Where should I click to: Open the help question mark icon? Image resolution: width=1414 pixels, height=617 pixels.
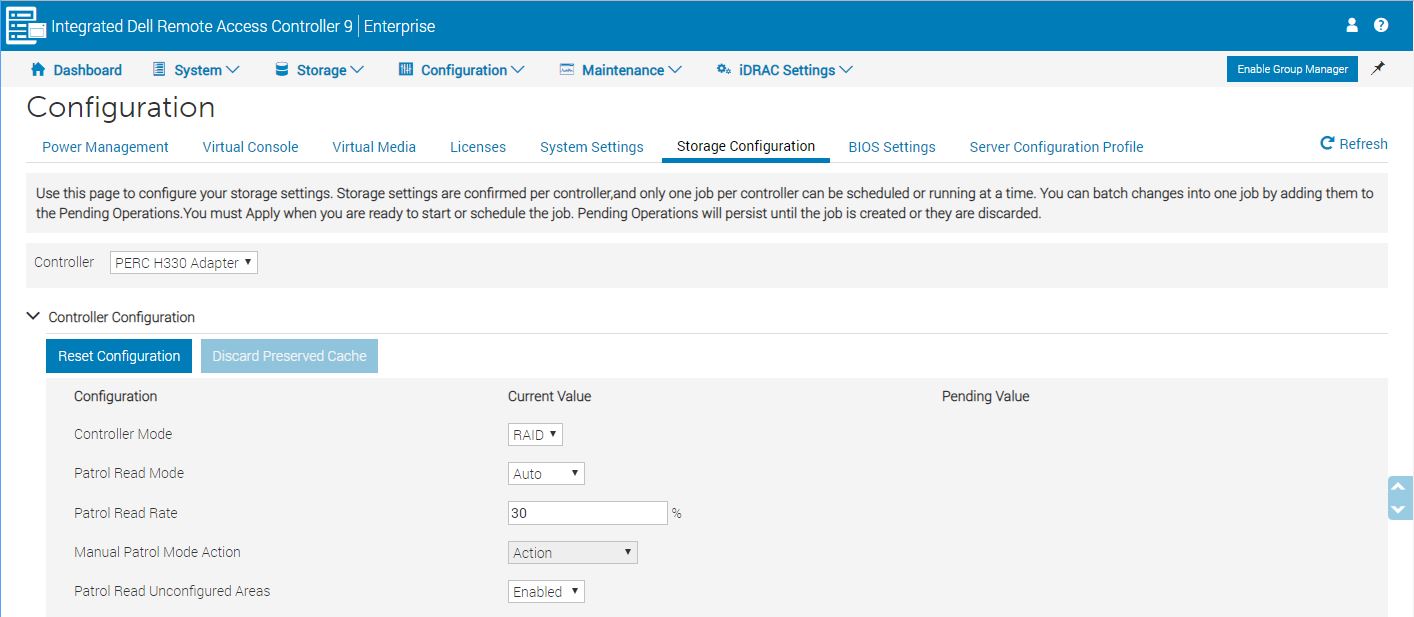1381,25
